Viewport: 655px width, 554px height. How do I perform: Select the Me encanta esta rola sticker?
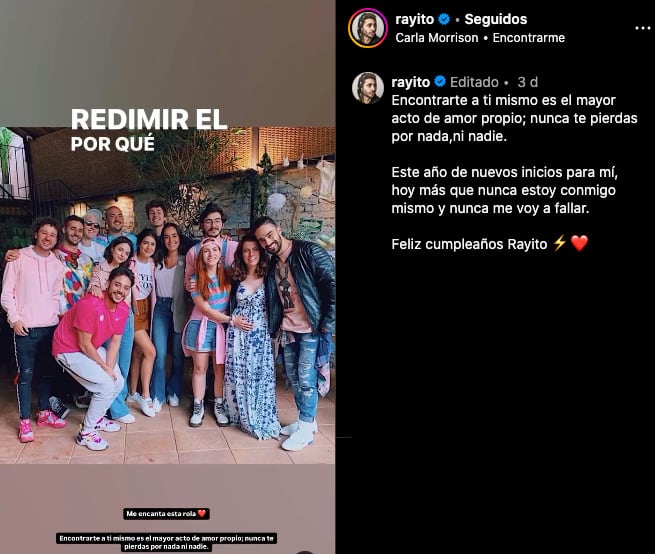coord(166,513)
